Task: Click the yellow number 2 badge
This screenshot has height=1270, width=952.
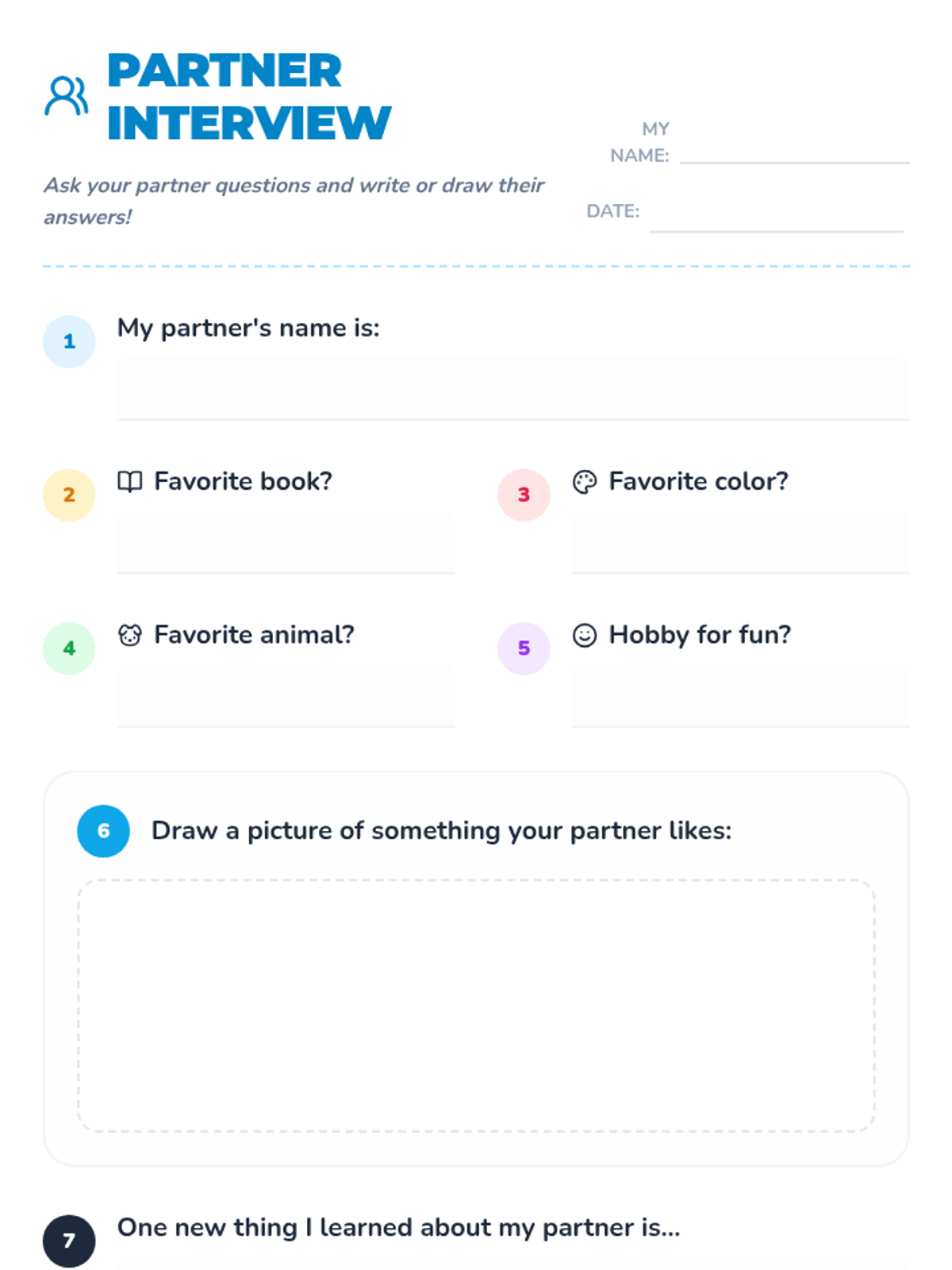Action: point(69,495)
